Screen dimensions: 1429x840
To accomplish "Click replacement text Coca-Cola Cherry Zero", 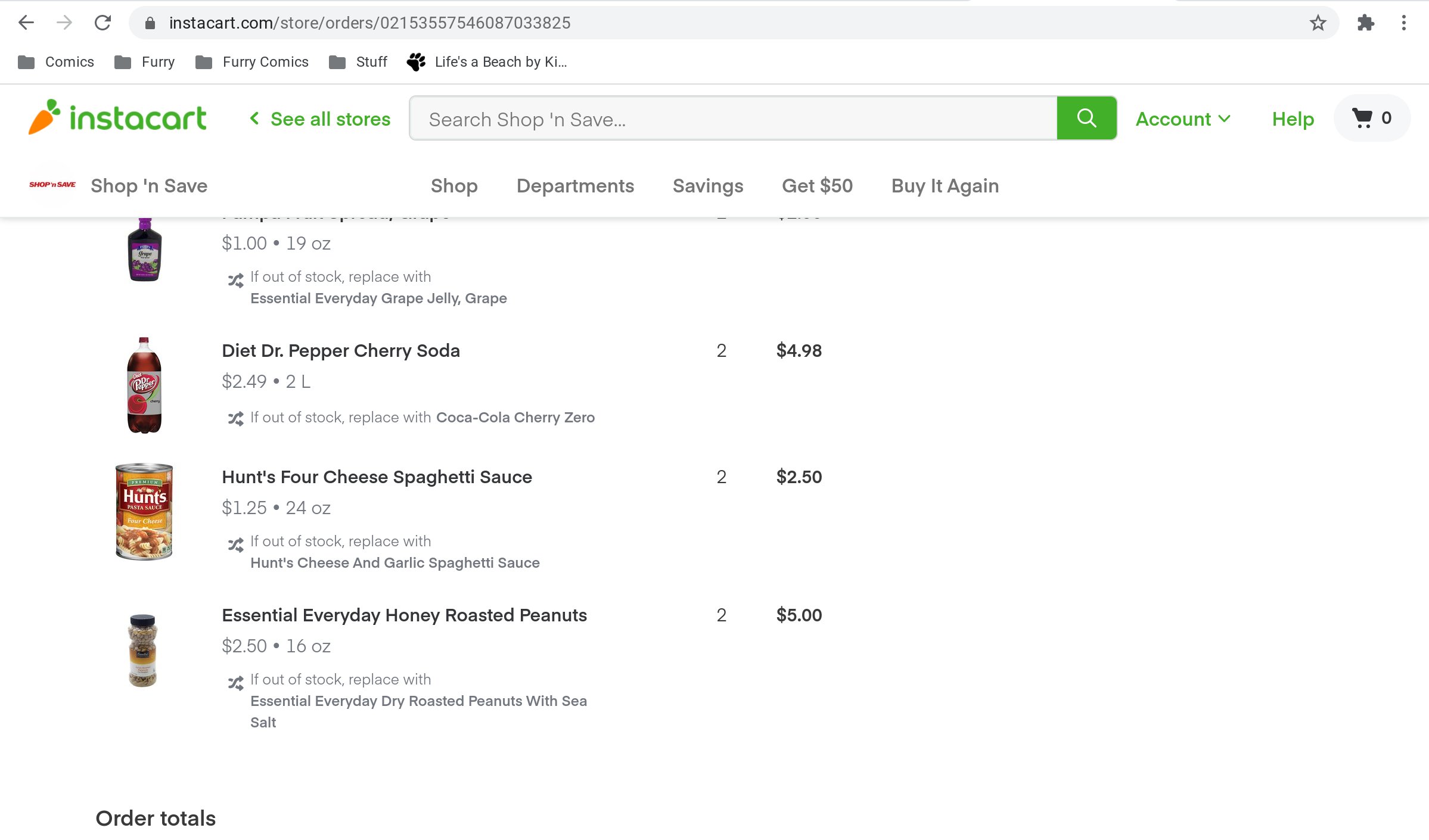I will (x=515, y=417).
